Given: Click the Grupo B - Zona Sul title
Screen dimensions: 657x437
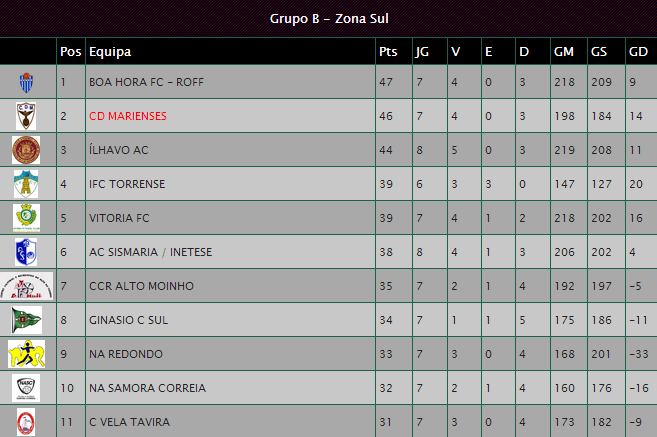Looking at the screenshot, I should click(329, 19).
